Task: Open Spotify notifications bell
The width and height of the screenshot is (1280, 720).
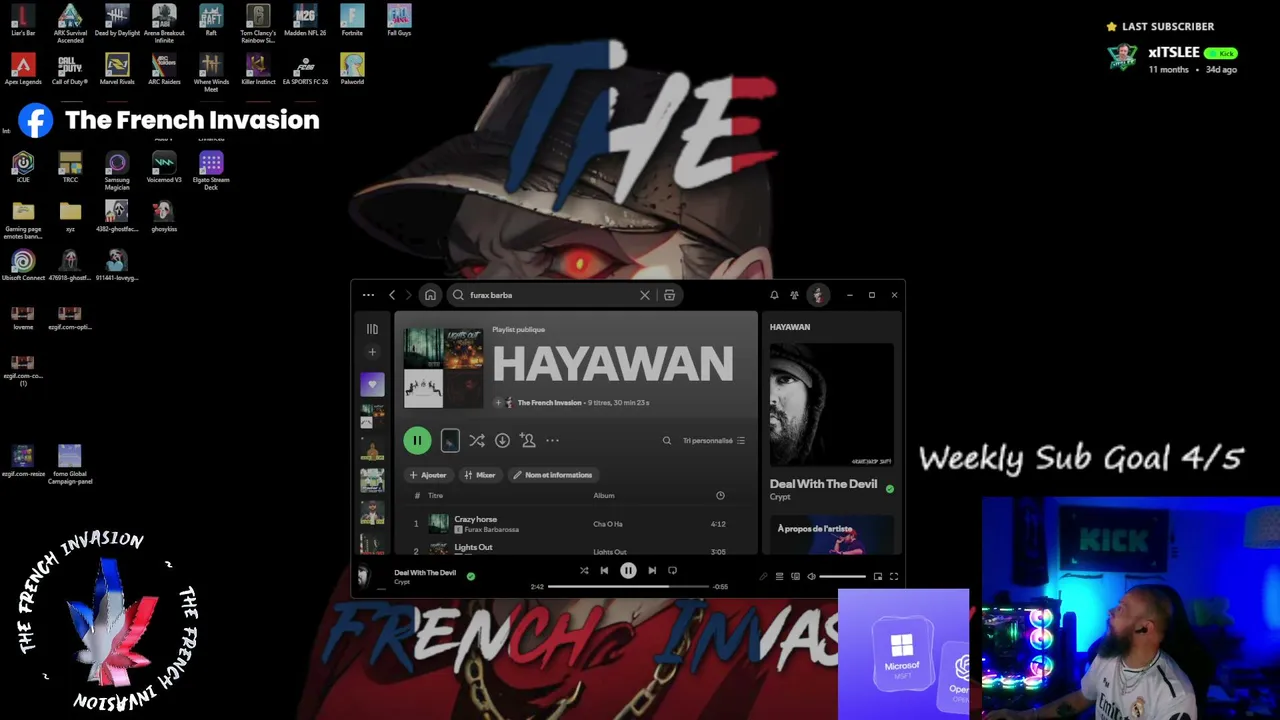Action: click(774, 295)
